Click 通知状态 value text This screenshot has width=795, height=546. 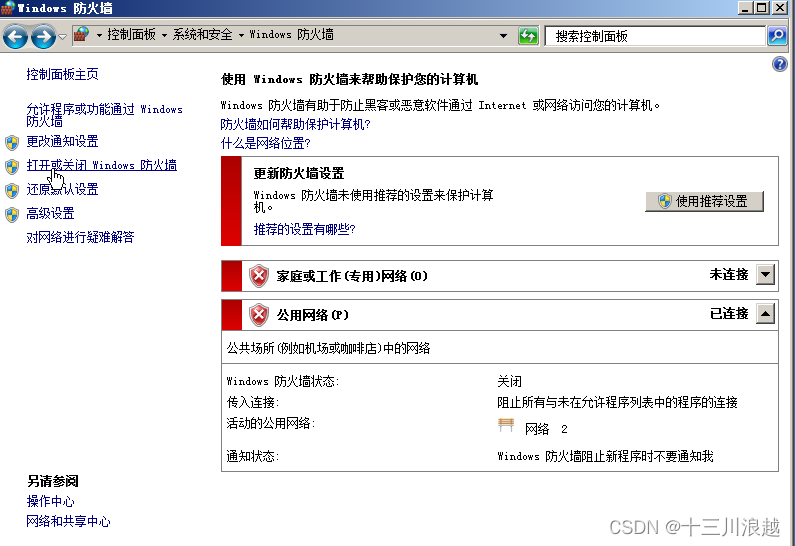point(605,456)
